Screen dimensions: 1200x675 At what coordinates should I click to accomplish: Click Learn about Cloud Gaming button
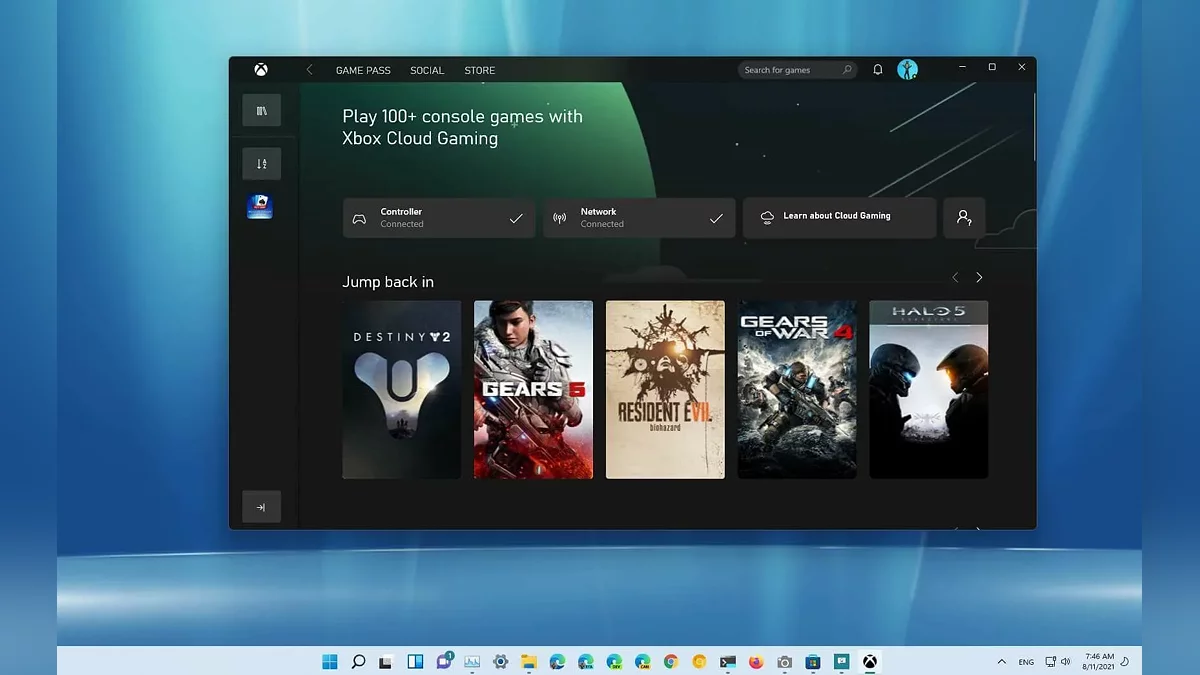[x=839, y=217]
